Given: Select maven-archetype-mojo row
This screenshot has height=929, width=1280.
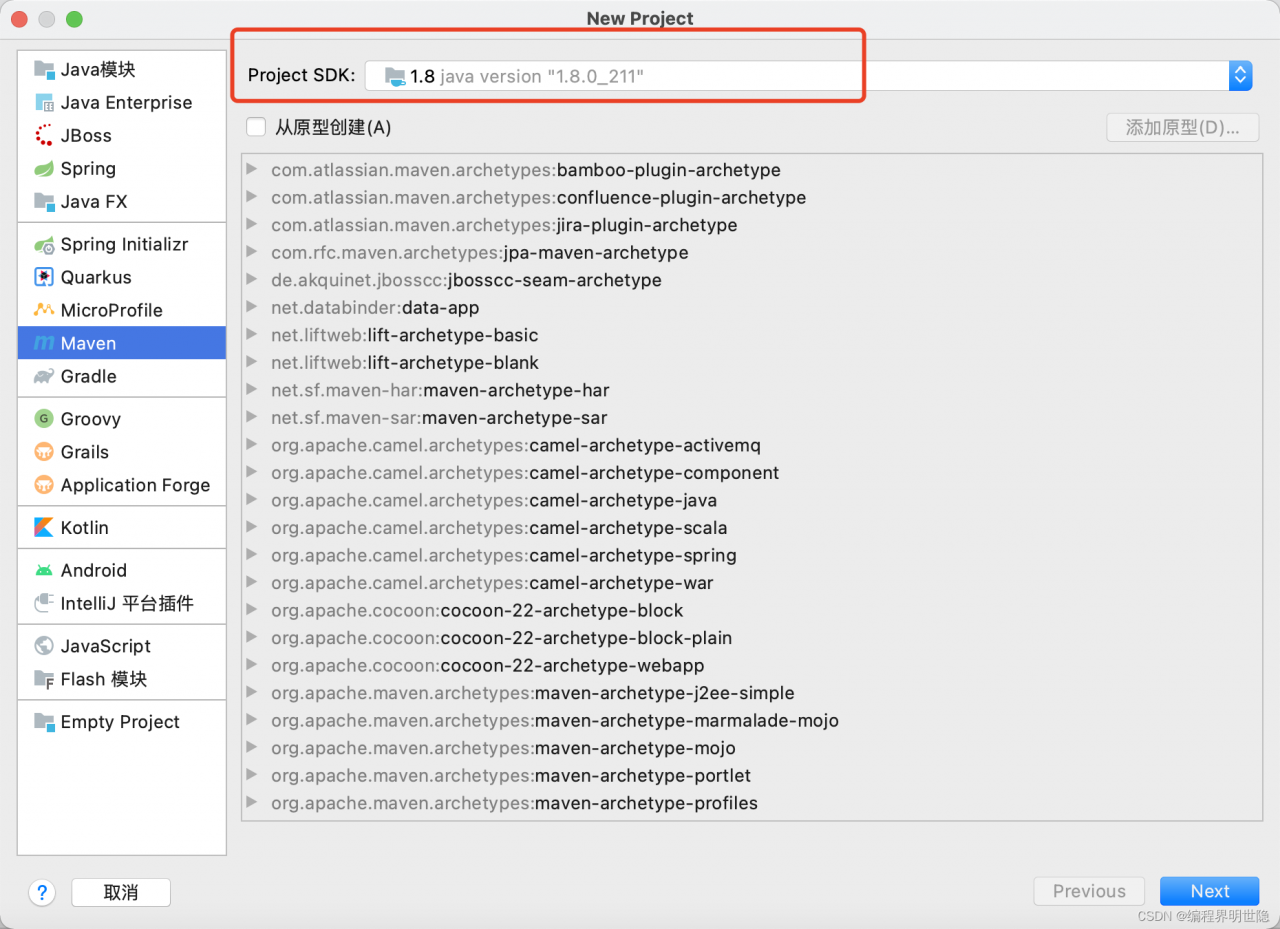Looking at the screenshot, I should (752, 748).
